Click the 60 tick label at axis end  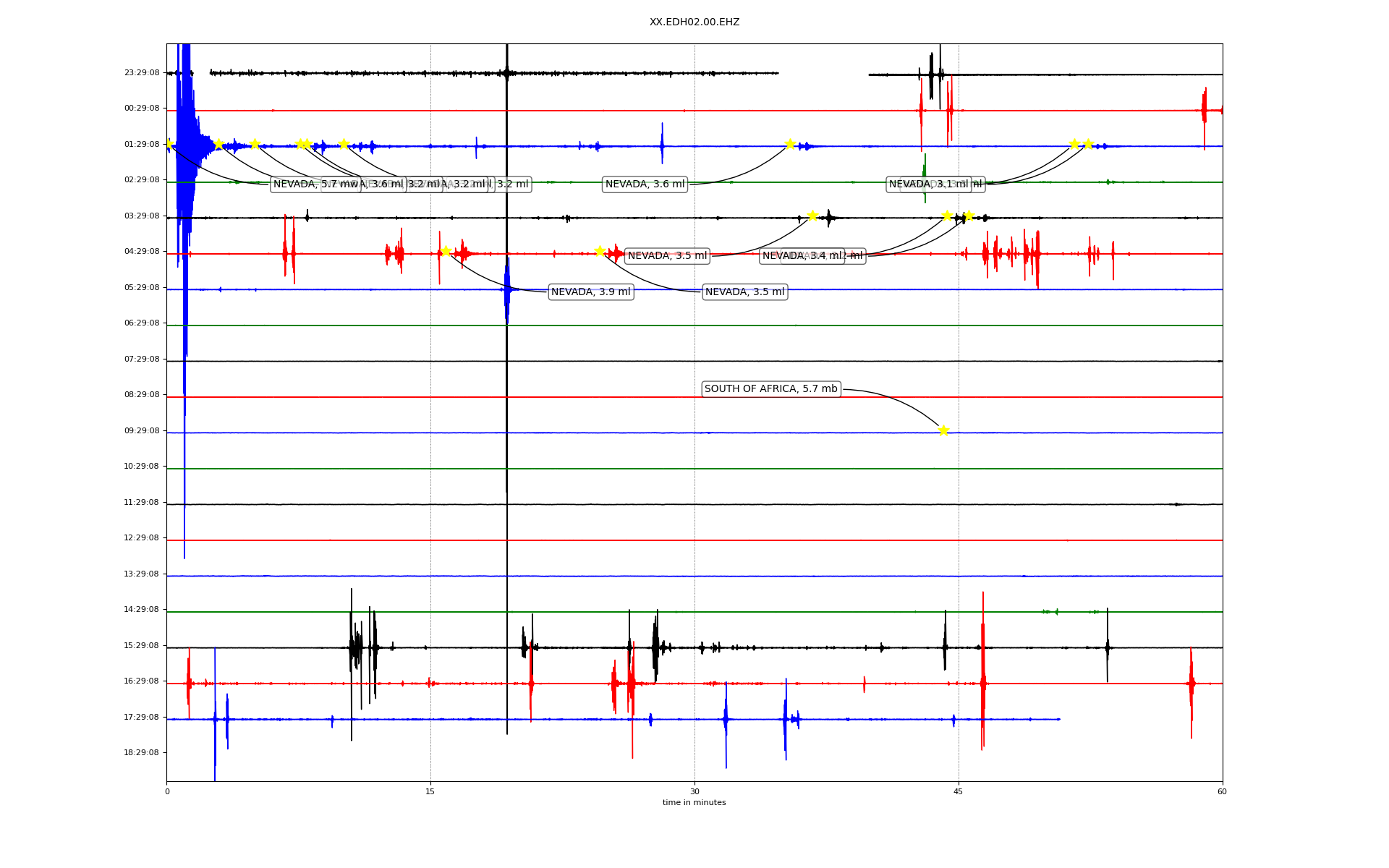(1222, 792)
